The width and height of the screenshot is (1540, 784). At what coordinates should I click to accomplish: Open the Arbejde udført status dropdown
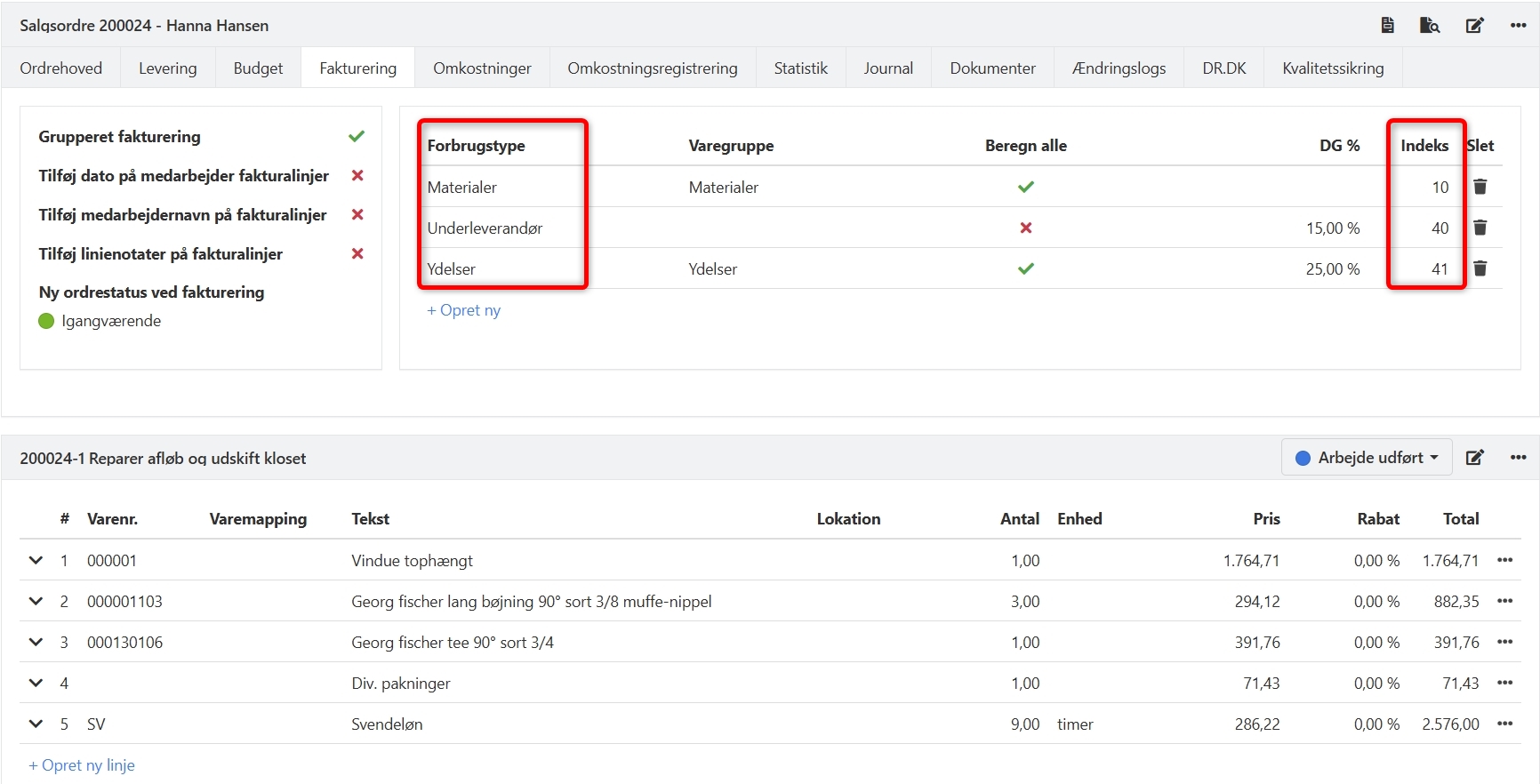tap(1367, 458)
